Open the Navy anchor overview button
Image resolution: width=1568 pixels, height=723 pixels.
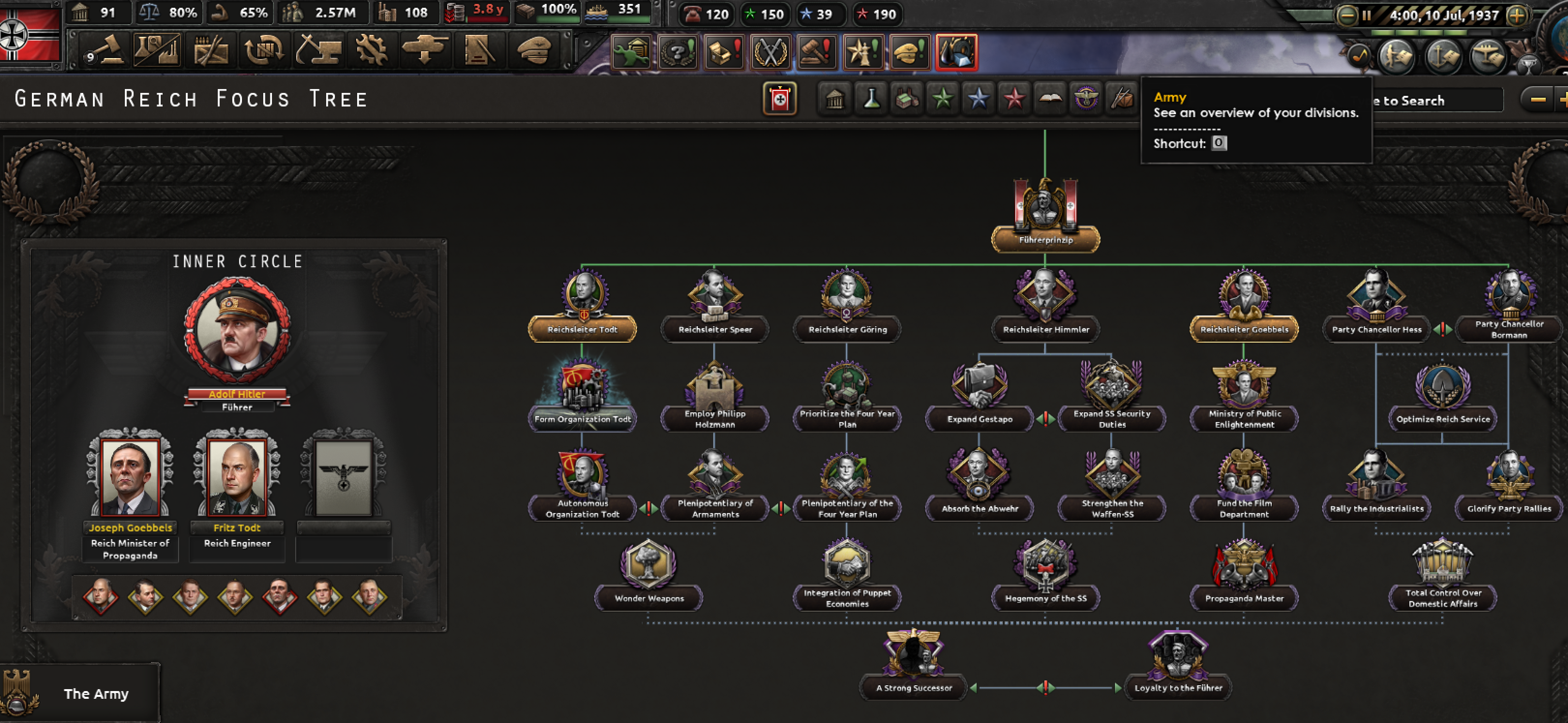click(x=1443, y=56)
